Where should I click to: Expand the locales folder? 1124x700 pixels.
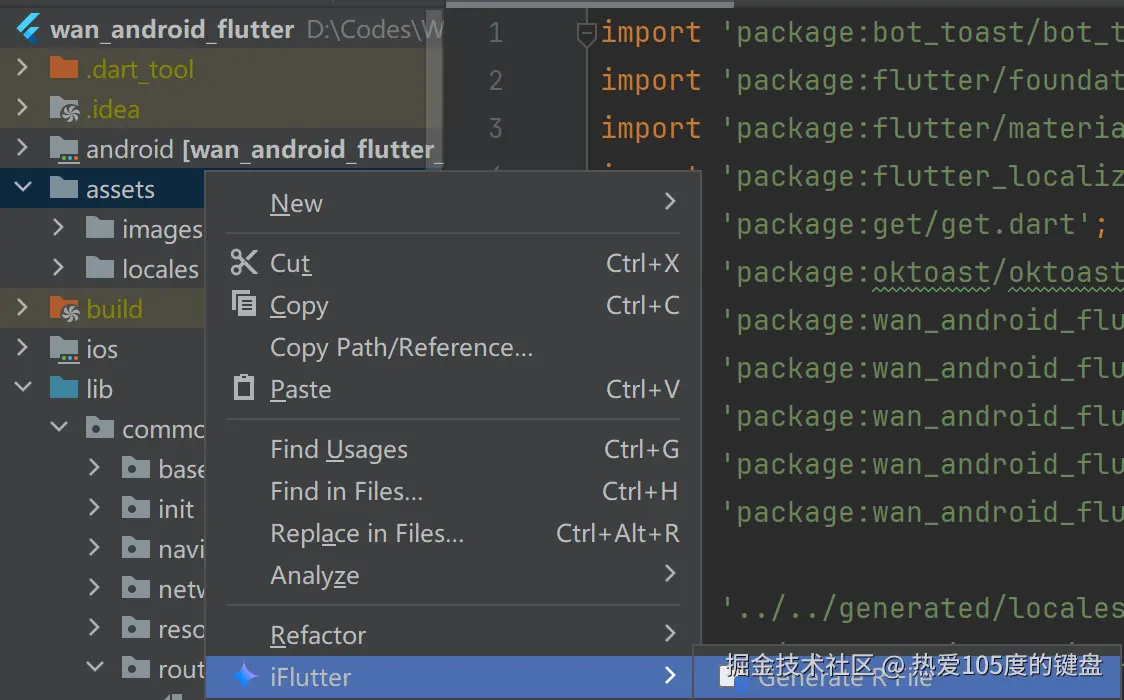pyautogui.click(x=58, y=268)
